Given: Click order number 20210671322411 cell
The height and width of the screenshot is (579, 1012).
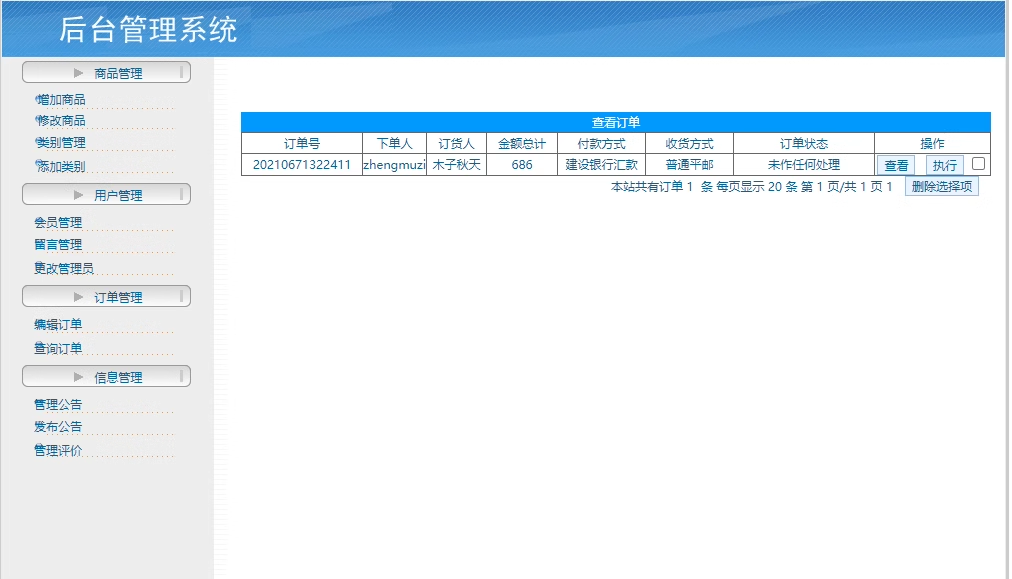Looking at the screenshot, I should pyautogui.click(x=301, y=165).
